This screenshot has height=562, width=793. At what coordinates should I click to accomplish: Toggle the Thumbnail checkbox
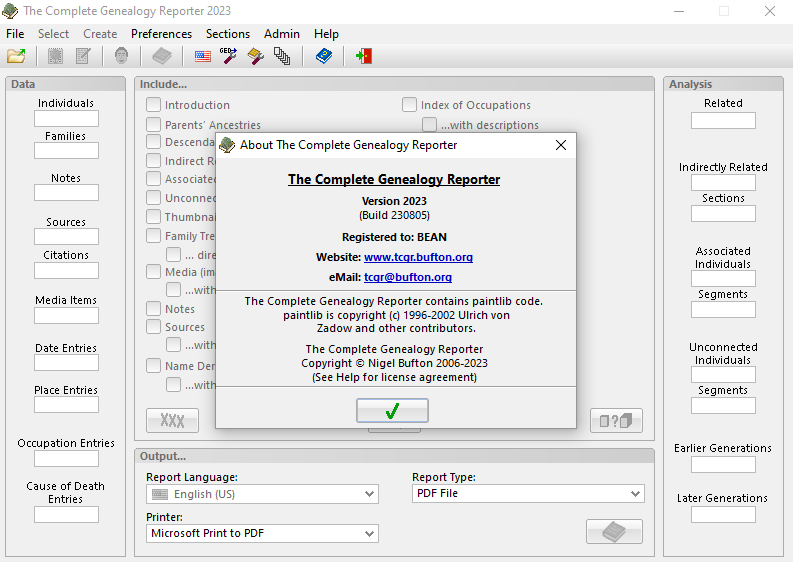click(153, 217)
